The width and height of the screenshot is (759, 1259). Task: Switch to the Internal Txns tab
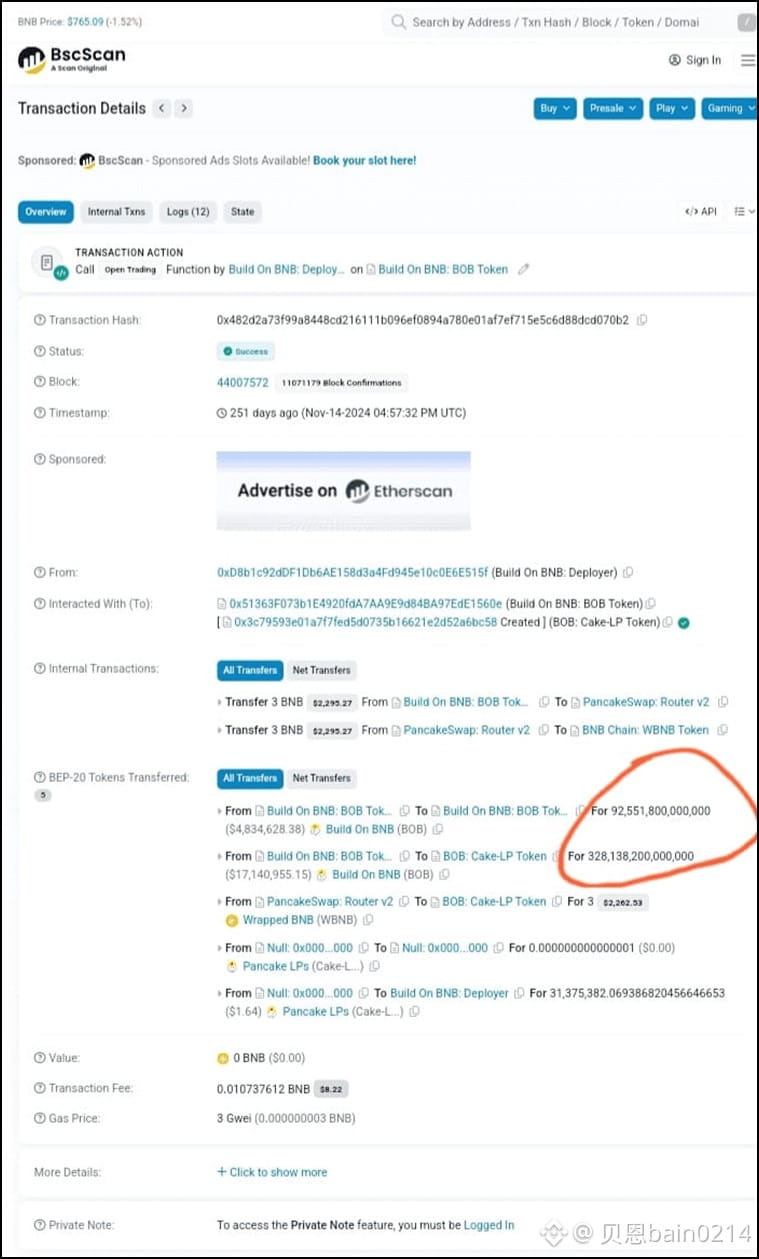click(x=116, y=211)
